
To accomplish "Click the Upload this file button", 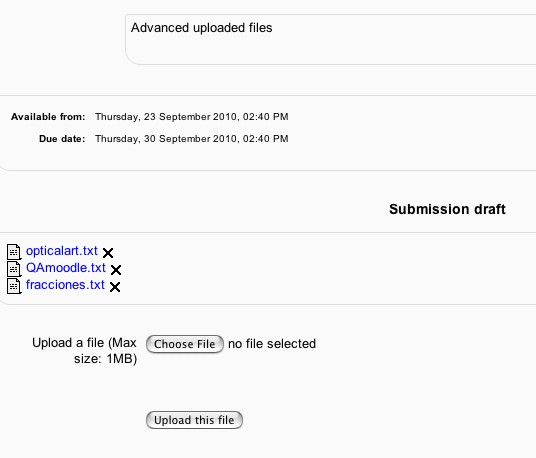I will (194, 420).
